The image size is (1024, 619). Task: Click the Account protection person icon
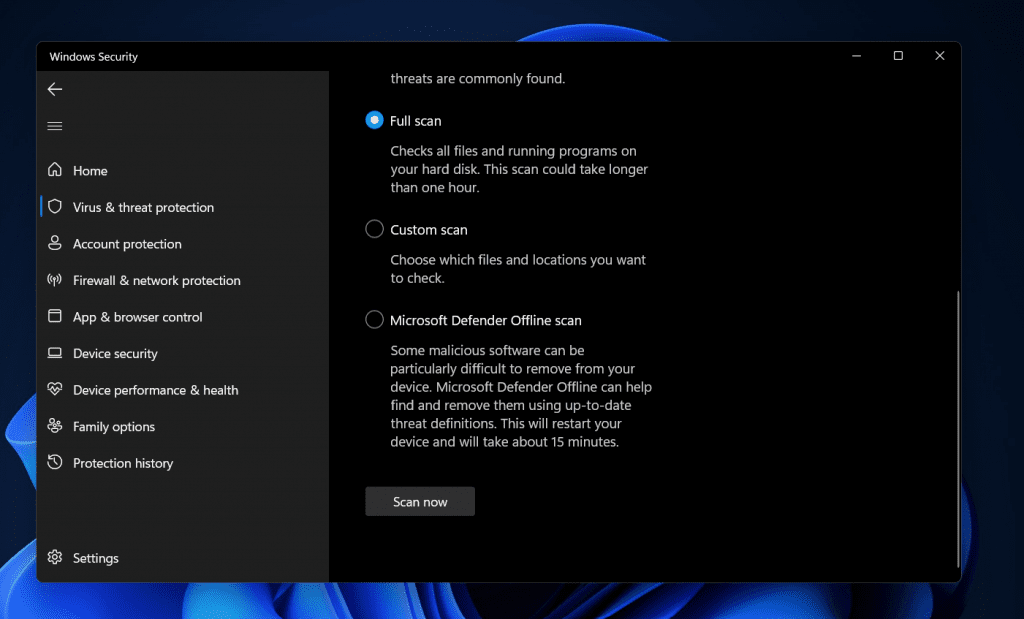[x=55, y=243]
